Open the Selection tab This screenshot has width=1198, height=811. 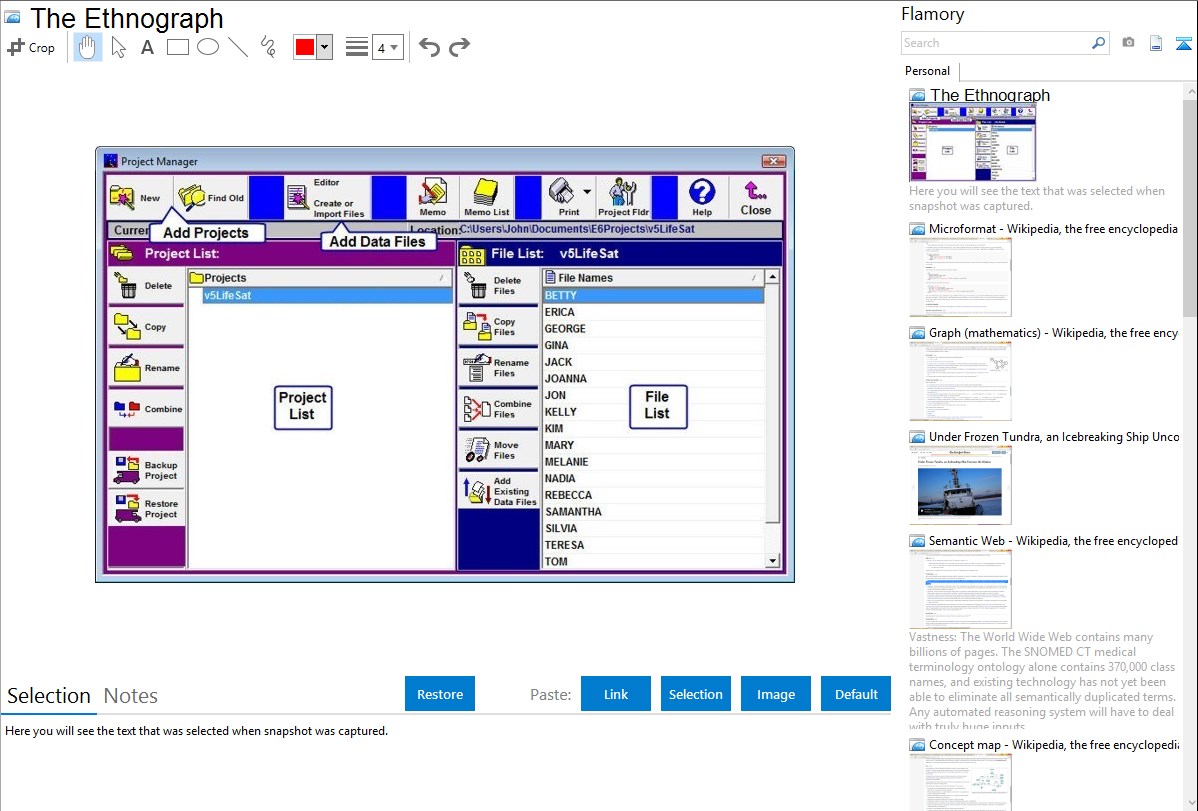point(49,696)
